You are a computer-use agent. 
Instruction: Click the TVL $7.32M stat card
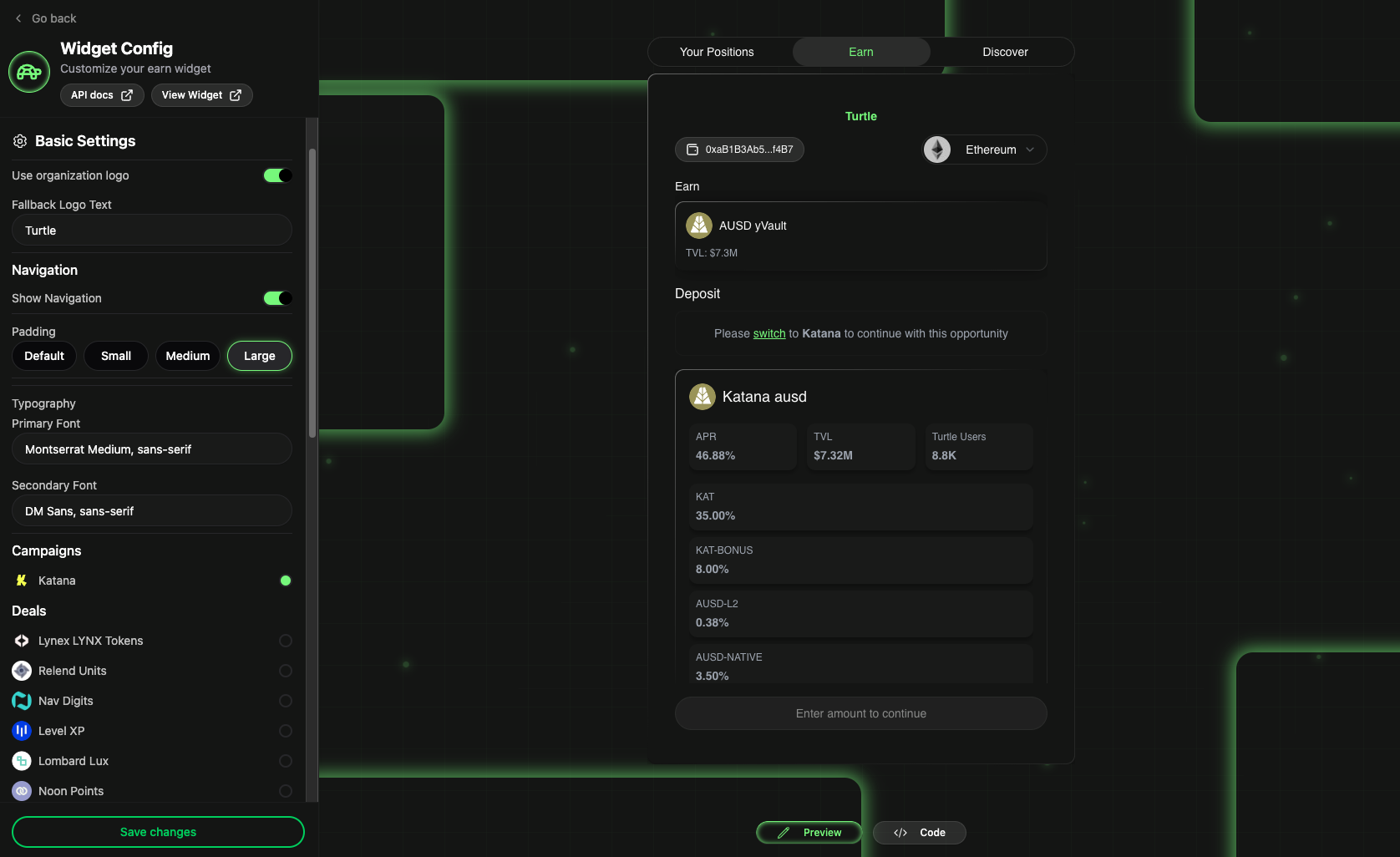coord(860,447)
